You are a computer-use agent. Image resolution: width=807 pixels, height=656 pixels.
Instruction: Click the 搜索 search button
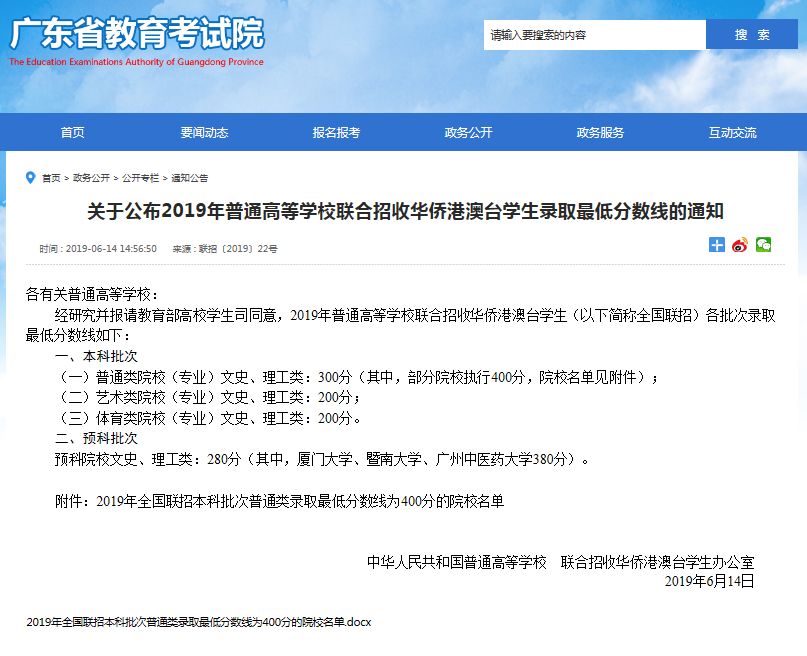click(x=752, y=34)
